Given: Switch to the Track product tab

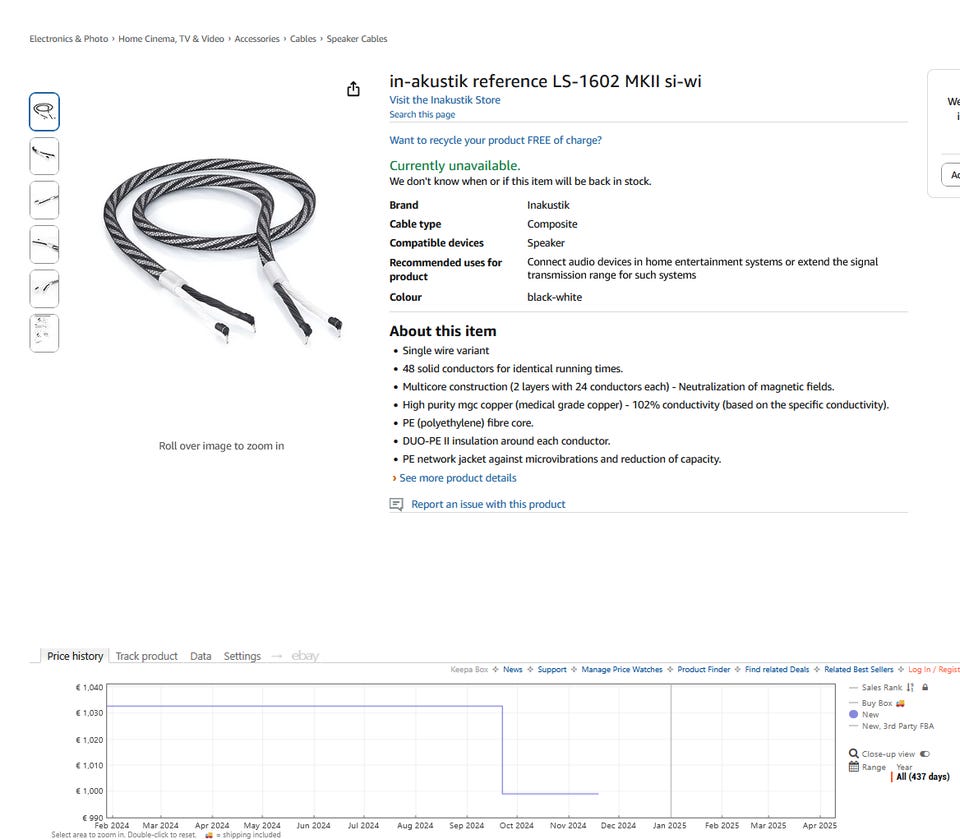Looking at the screenshot, I should pos(146,656).
